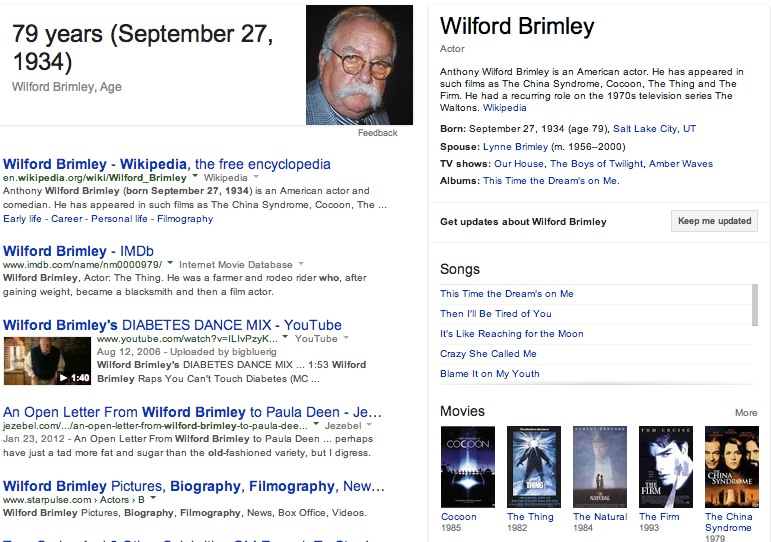The height and width of the screenshot is (542, 771).
Task: Open album link This Time the Dream's on Me
Action: click(551, 181)
